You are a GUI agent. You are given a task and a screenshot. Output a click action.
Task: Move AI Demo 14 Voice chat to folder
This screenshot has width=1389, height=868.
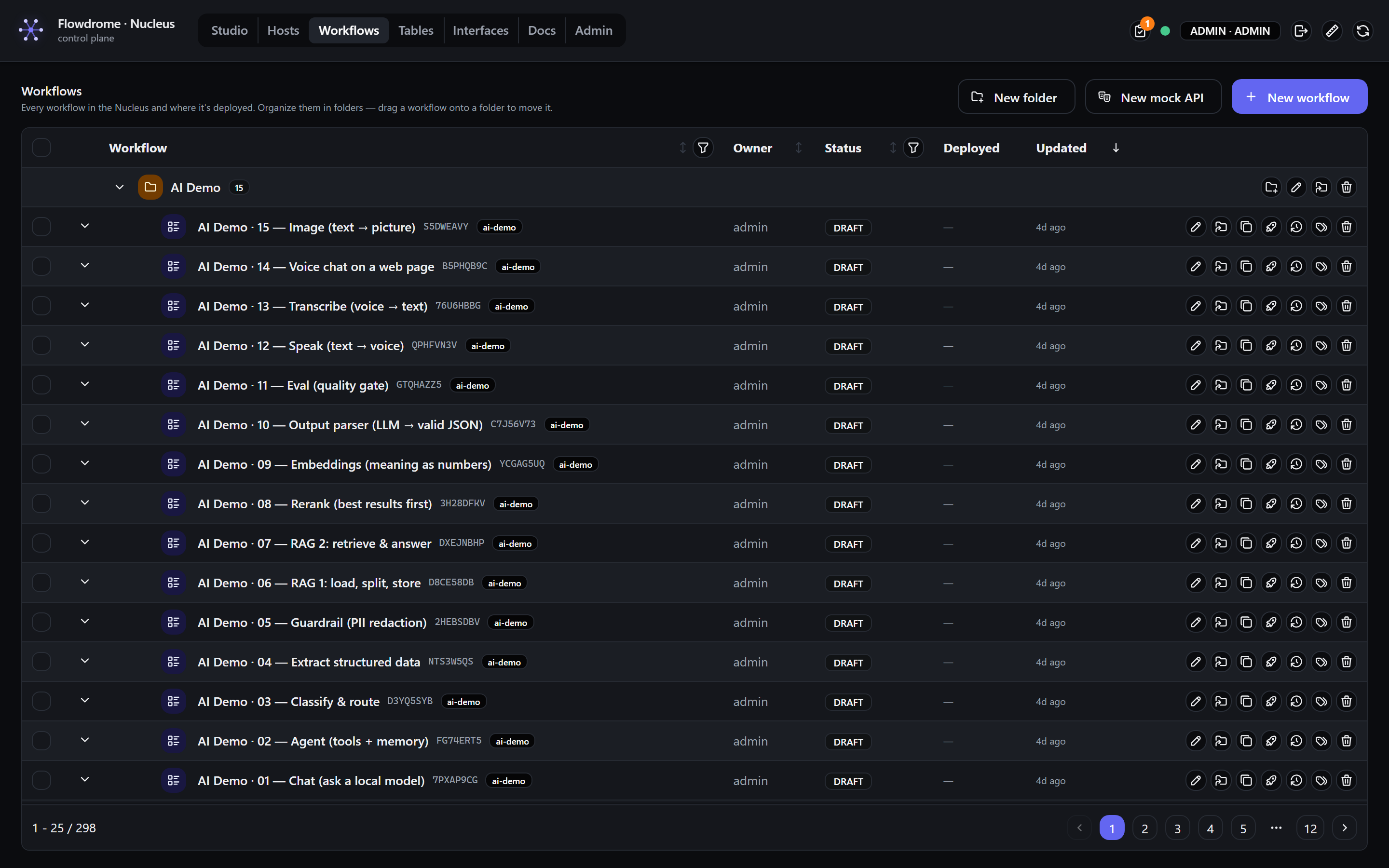(x=1221, y=266)
